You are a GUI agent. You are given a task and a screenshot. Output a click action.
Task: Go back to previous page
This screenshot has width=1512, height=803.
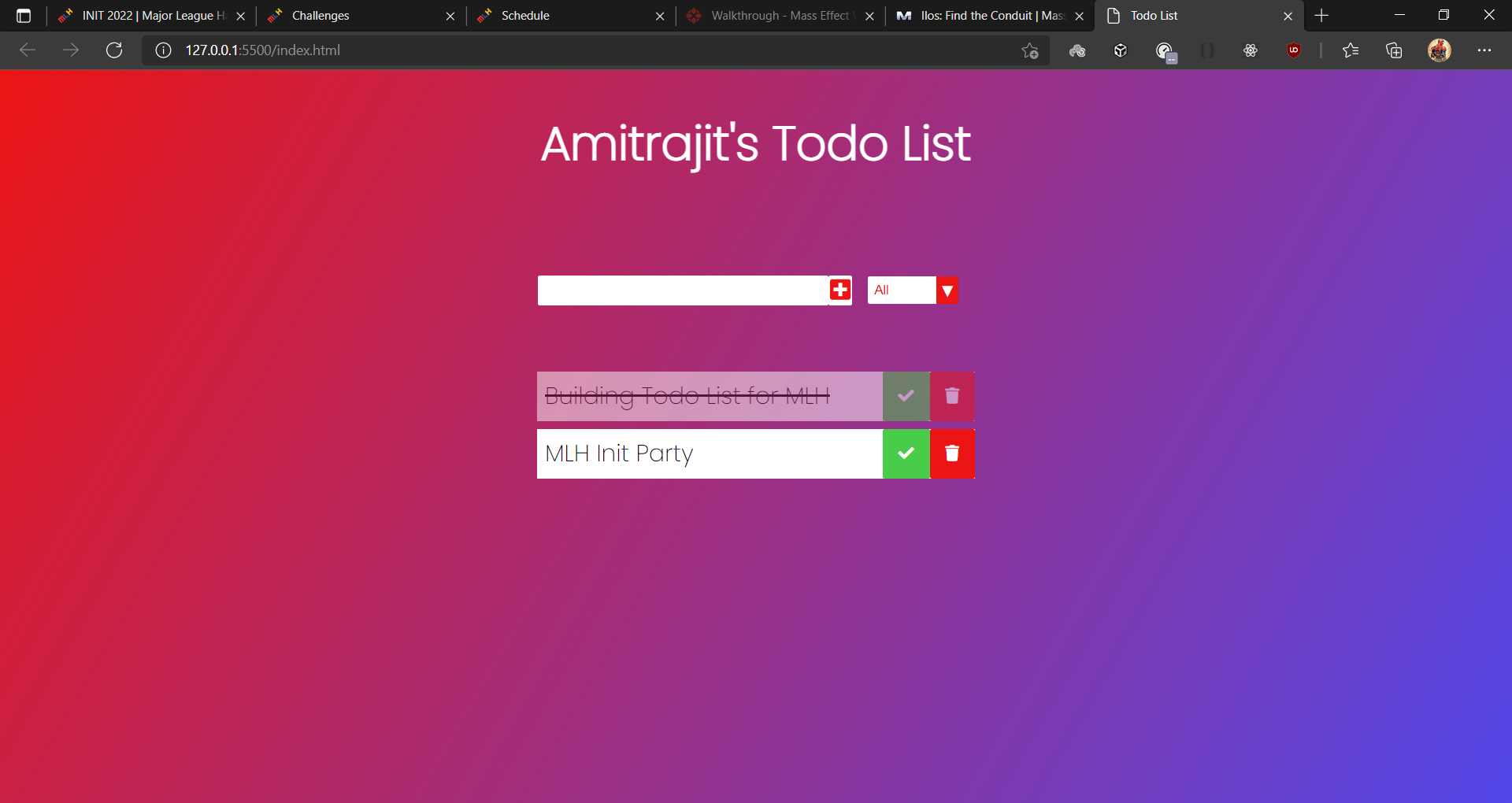(28, 50)
